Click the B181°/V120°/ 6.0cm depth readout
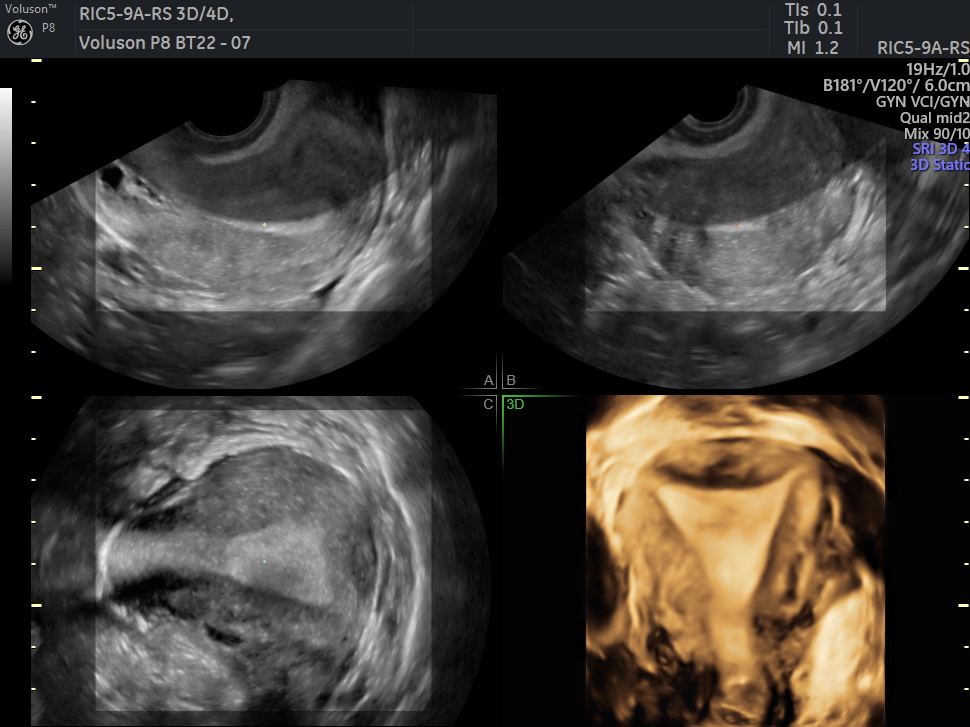The height and width of the screenshot is (727, 970). pos(895,85)
